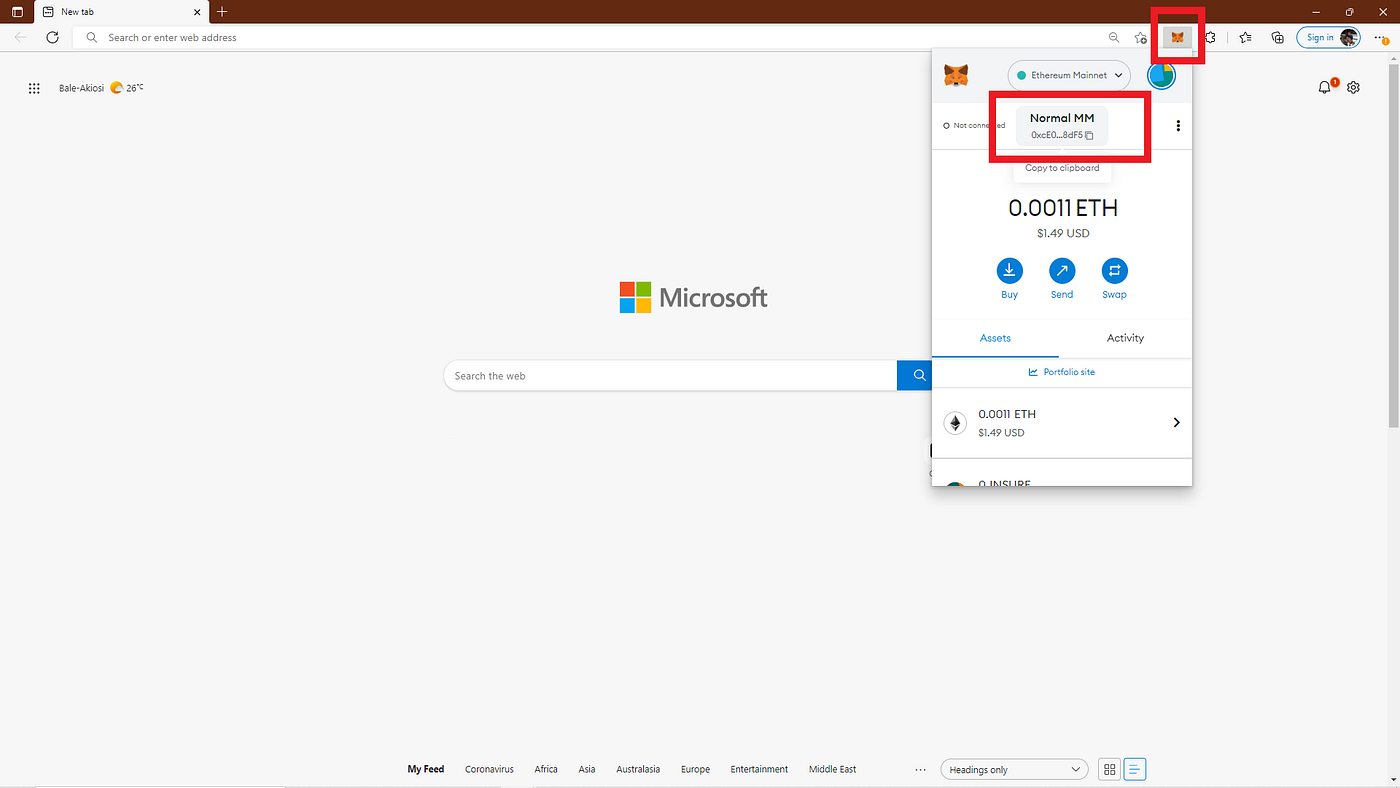
Task: Click the Search the web input box
Action: [670, 376]
